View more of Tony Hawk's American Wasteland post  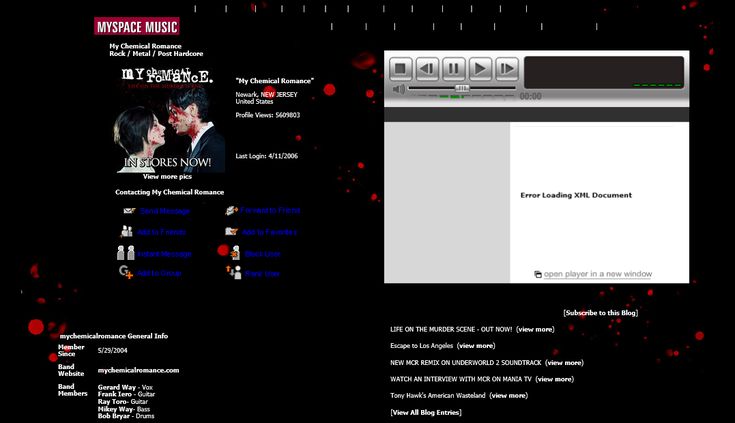pyautogui.click(x=509, y=395)
